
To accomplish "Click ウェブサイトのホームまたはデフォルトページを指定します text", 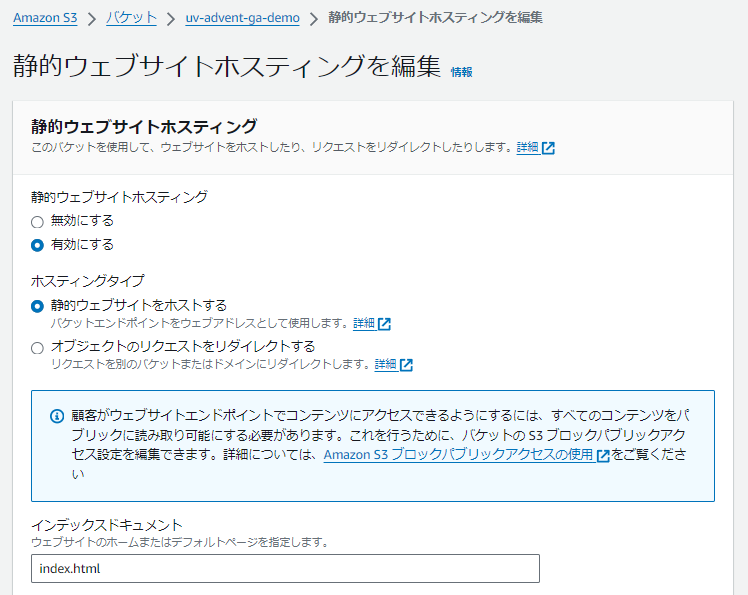I will pyautogui.click(x=179, y=543).
